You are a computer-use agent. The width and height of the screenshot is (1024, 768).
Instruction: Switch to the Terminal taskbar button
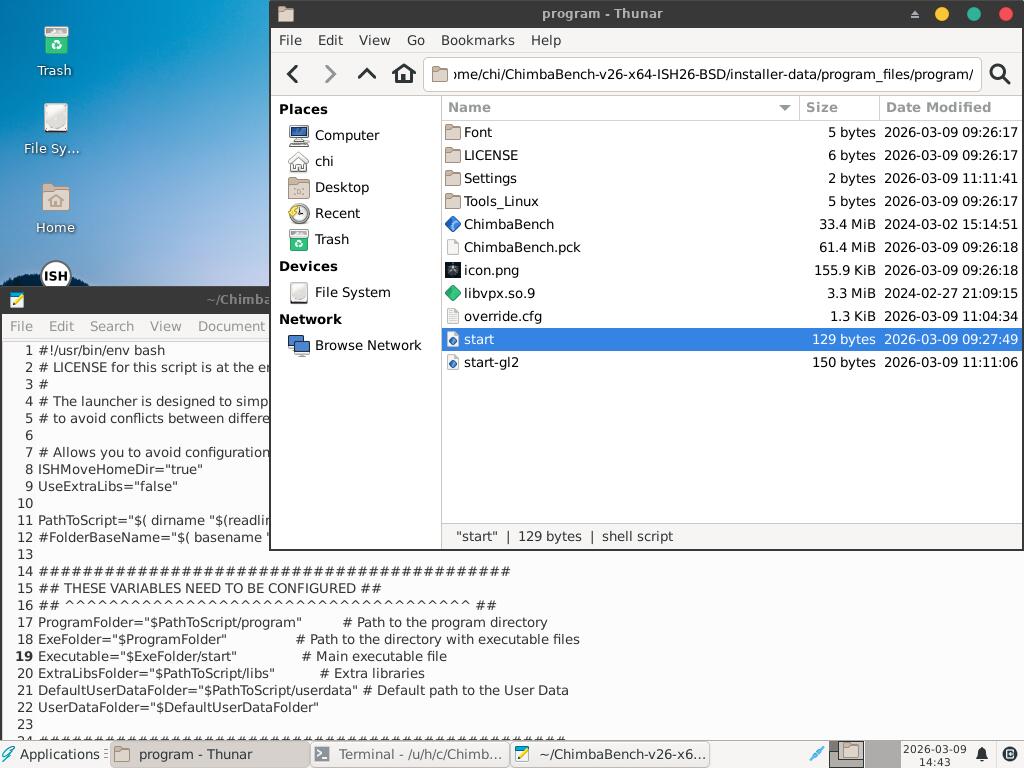click(x=409, y=754)
